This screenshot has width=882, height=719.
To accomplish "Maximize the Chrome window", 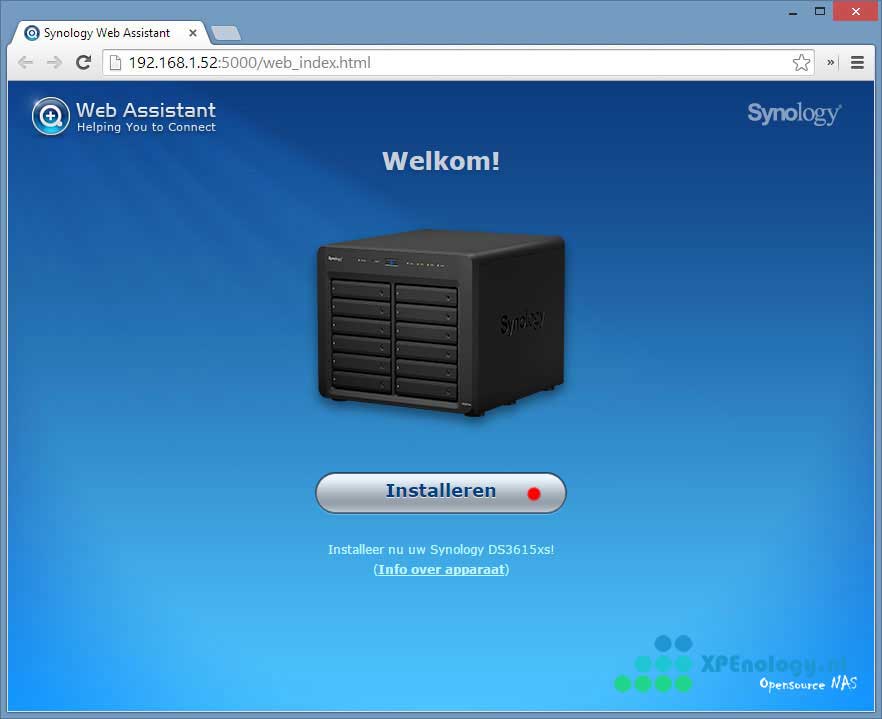I will [x=820, y=10].
